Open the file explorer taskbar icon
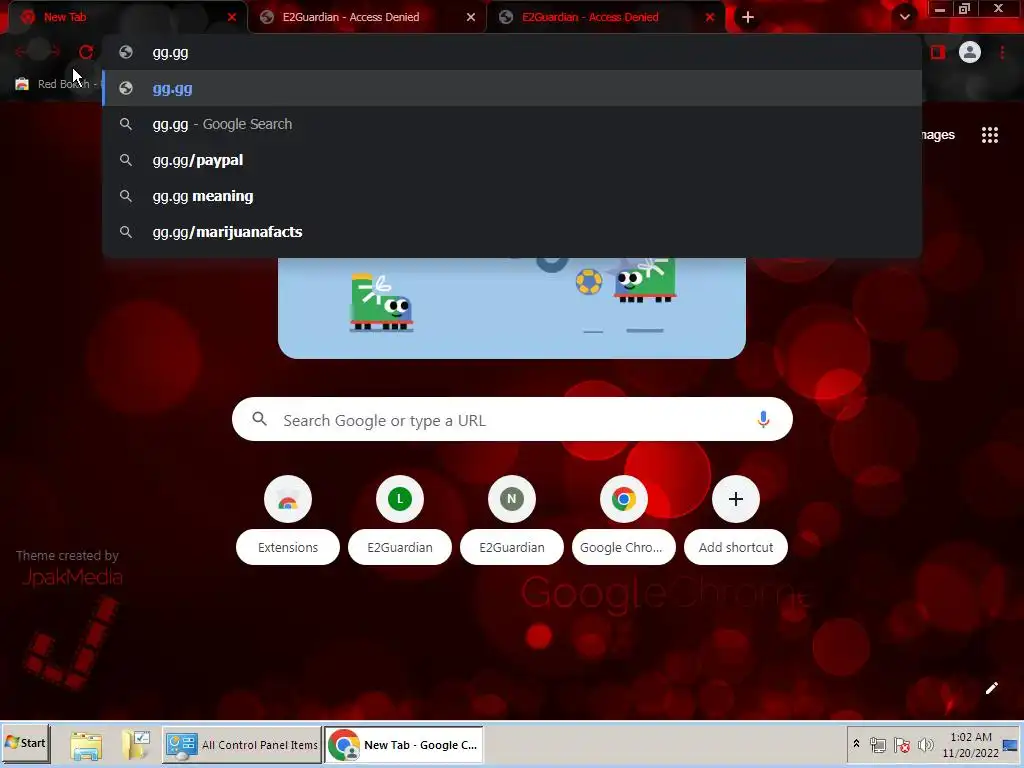 tap(86, 745)
